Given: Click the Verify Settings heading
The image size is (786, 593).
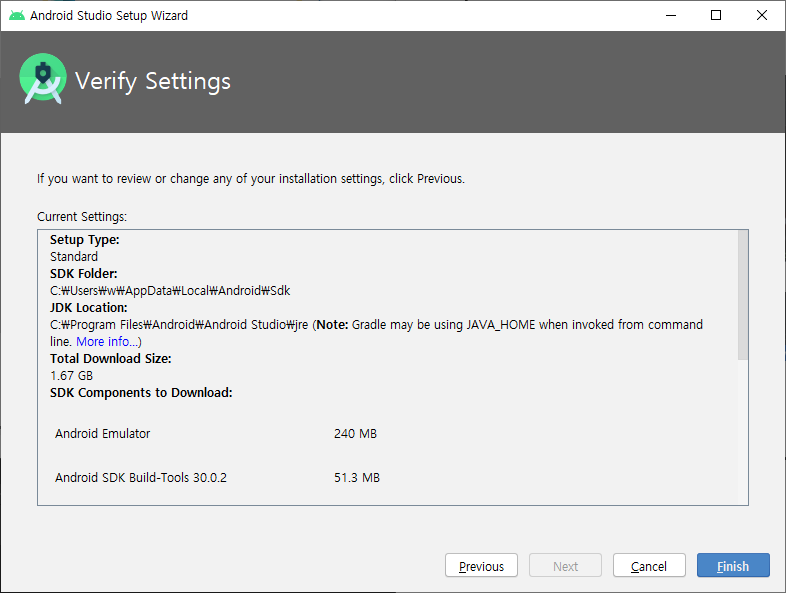Looking at the screenshot, I should point(153,81).
